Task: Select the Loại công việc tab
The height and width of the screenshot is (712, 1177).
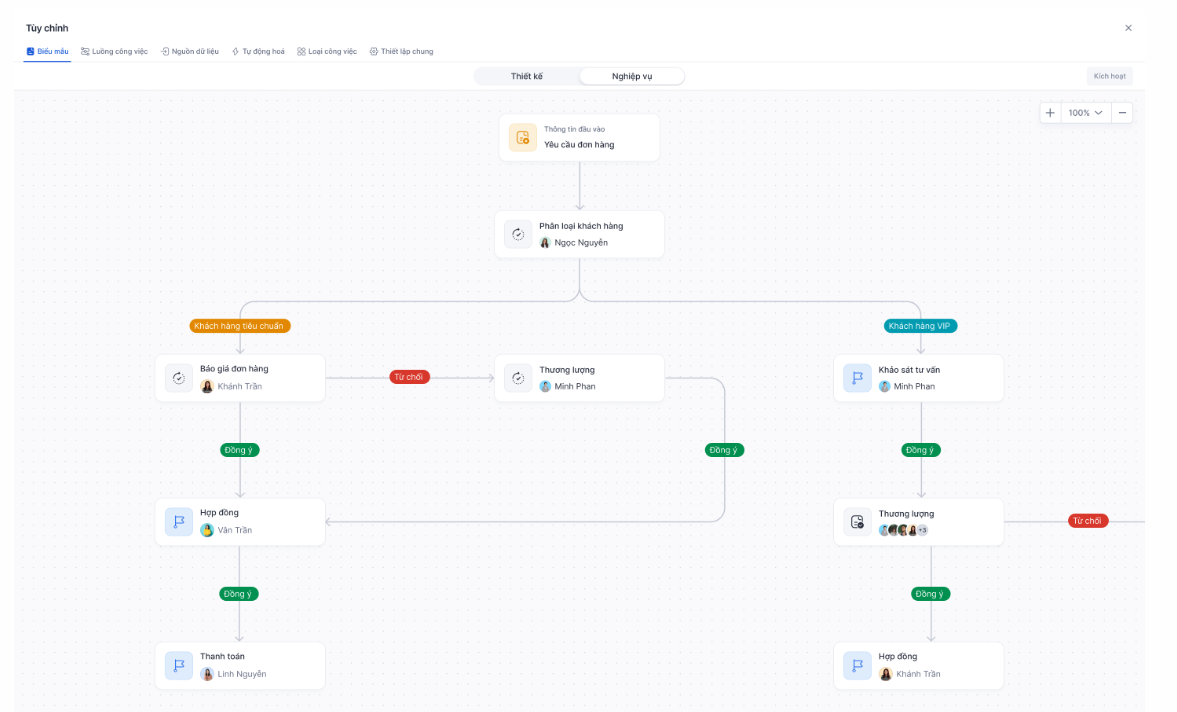Action: pyautogui.click(x=327, y=52)
